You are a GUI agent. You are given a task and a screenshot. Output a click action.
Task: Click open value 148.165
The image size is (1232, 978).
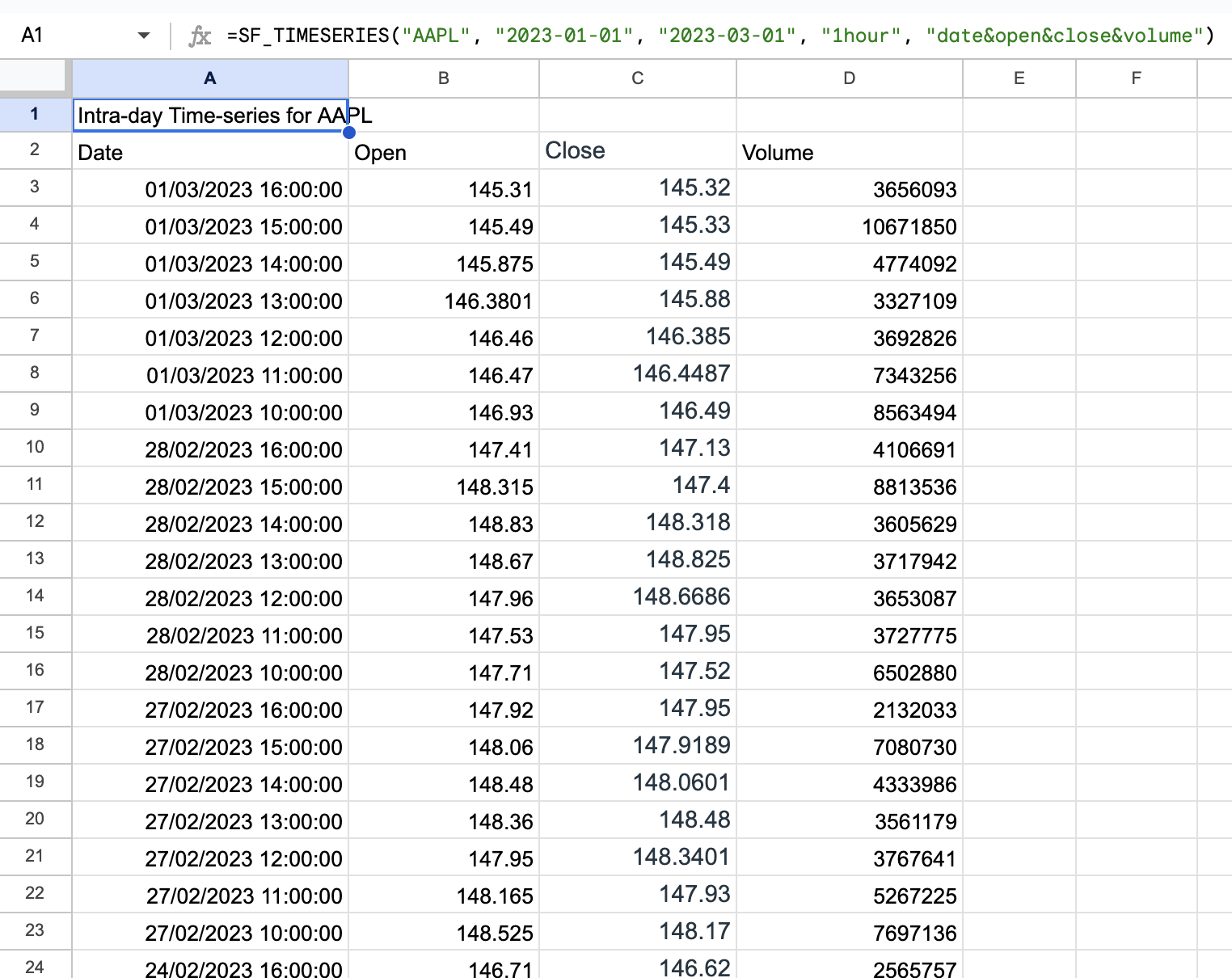(x=444, y=895)
